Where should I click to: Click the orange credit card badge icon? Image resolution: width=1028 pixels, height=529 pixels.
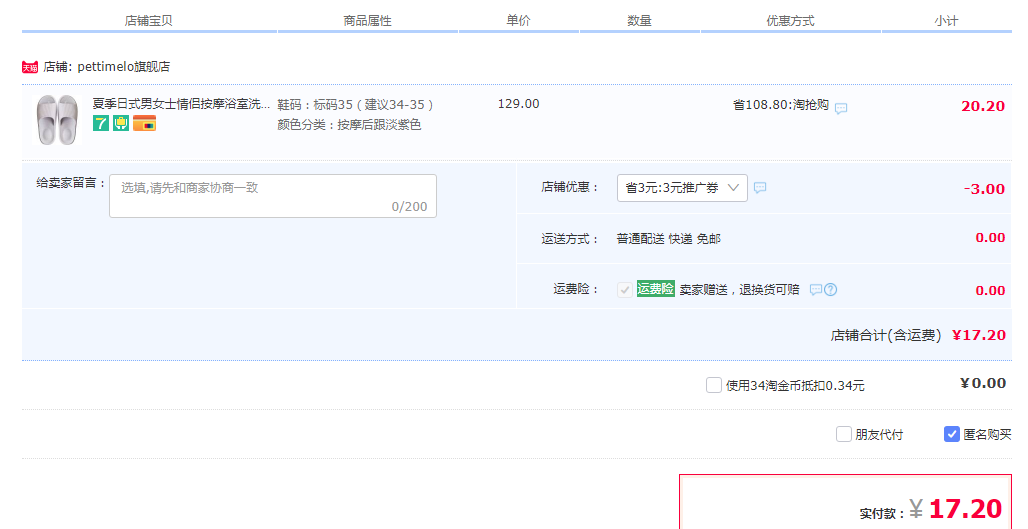[x=144, y=123]
